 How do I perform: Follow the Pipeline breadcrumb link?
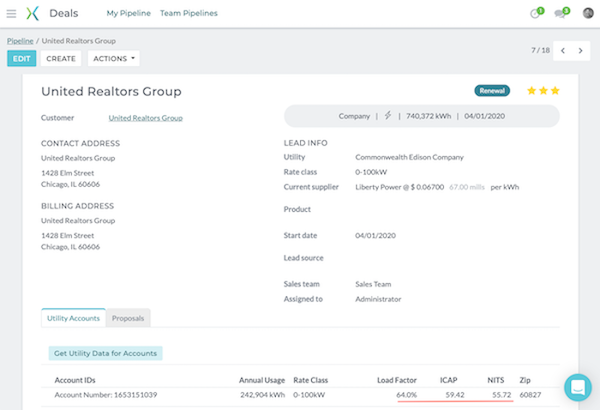(x=20, y=41)
